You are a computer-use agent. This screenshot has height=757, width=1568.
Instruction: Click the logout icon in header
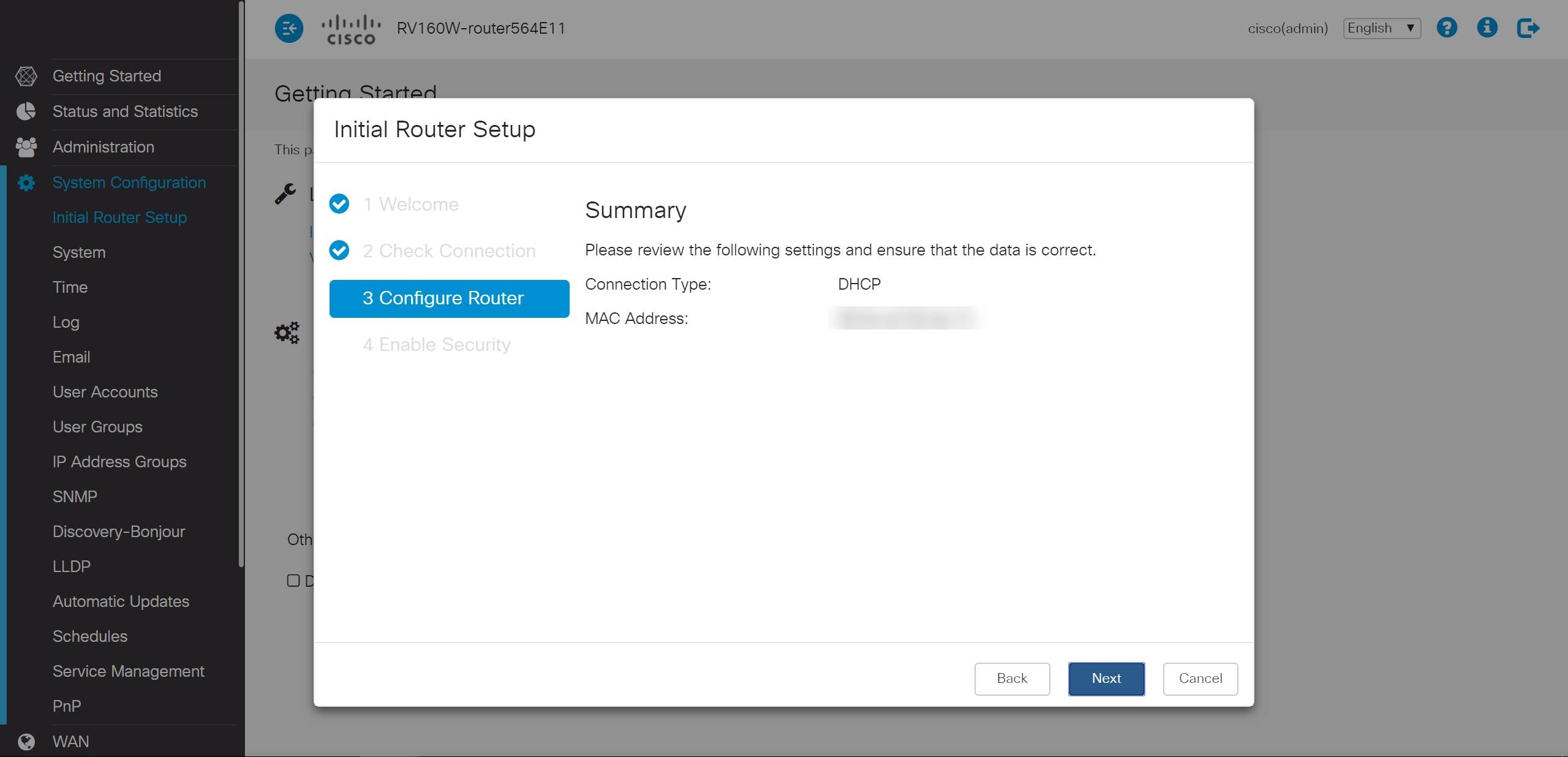coord(1528,28)
